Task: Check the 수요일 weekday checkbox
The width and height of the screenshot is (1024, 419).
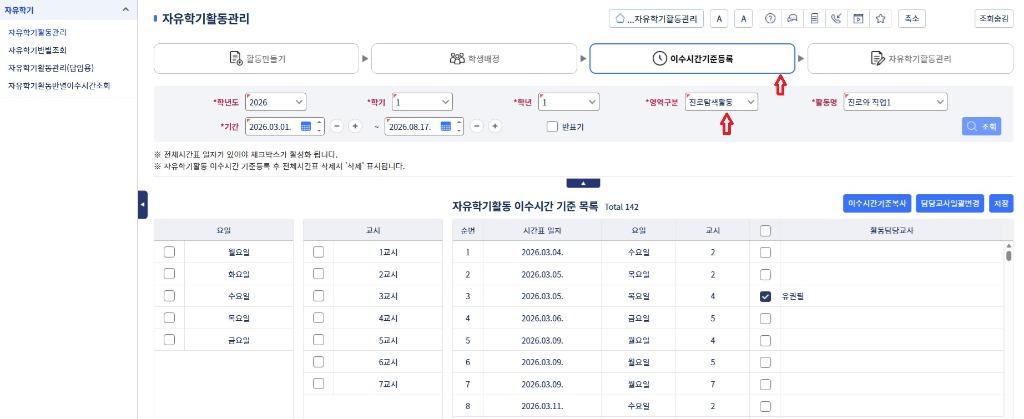Action: click(169, 296)
